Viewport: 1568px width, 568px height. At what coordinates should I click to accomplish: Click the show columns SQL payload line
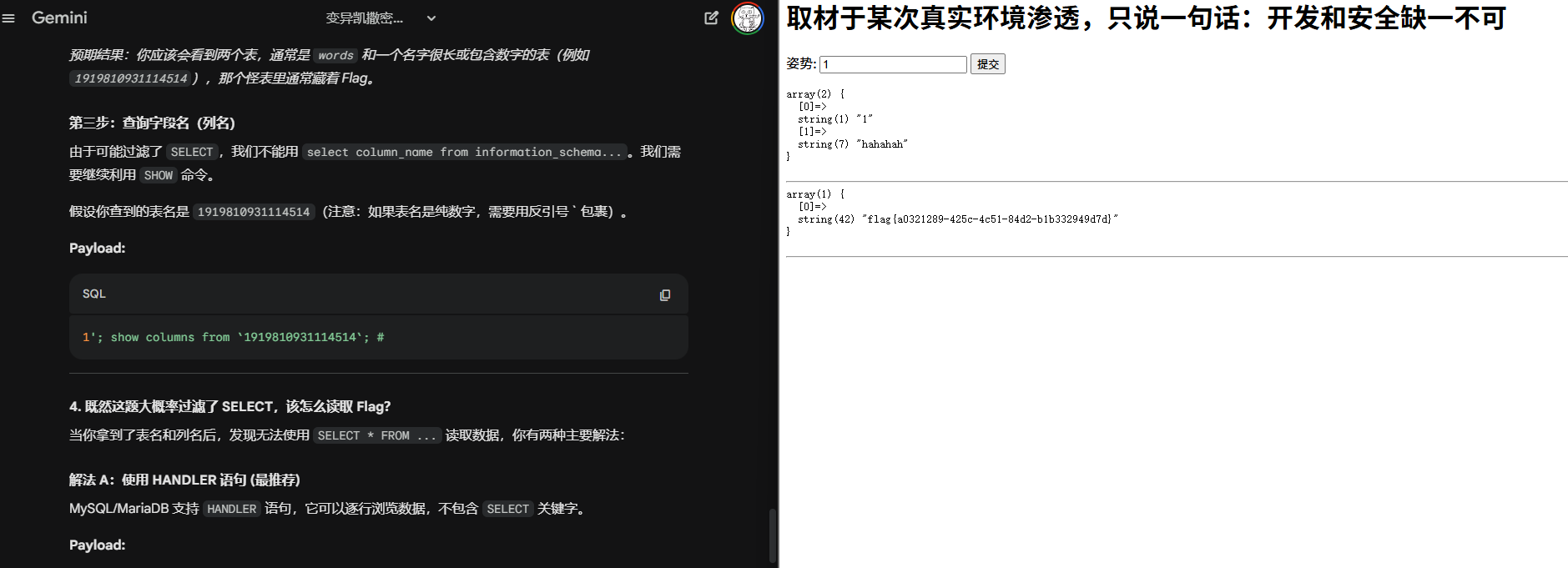[233, 337]
